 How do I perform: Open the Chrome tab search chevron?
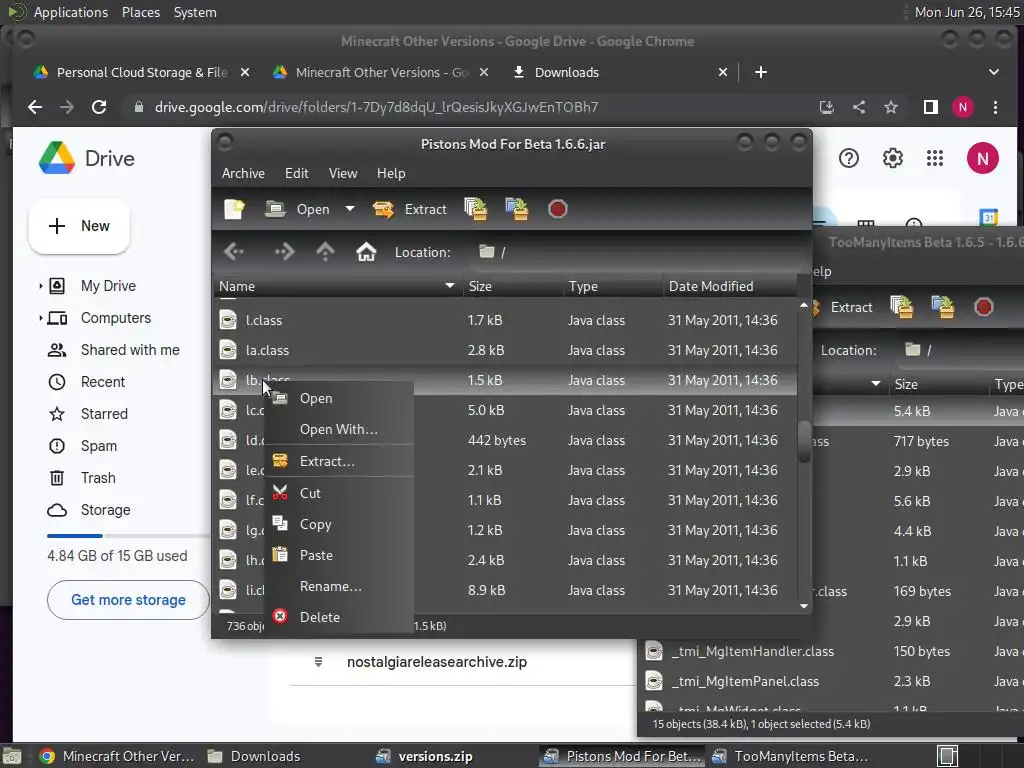pos(993,72)
